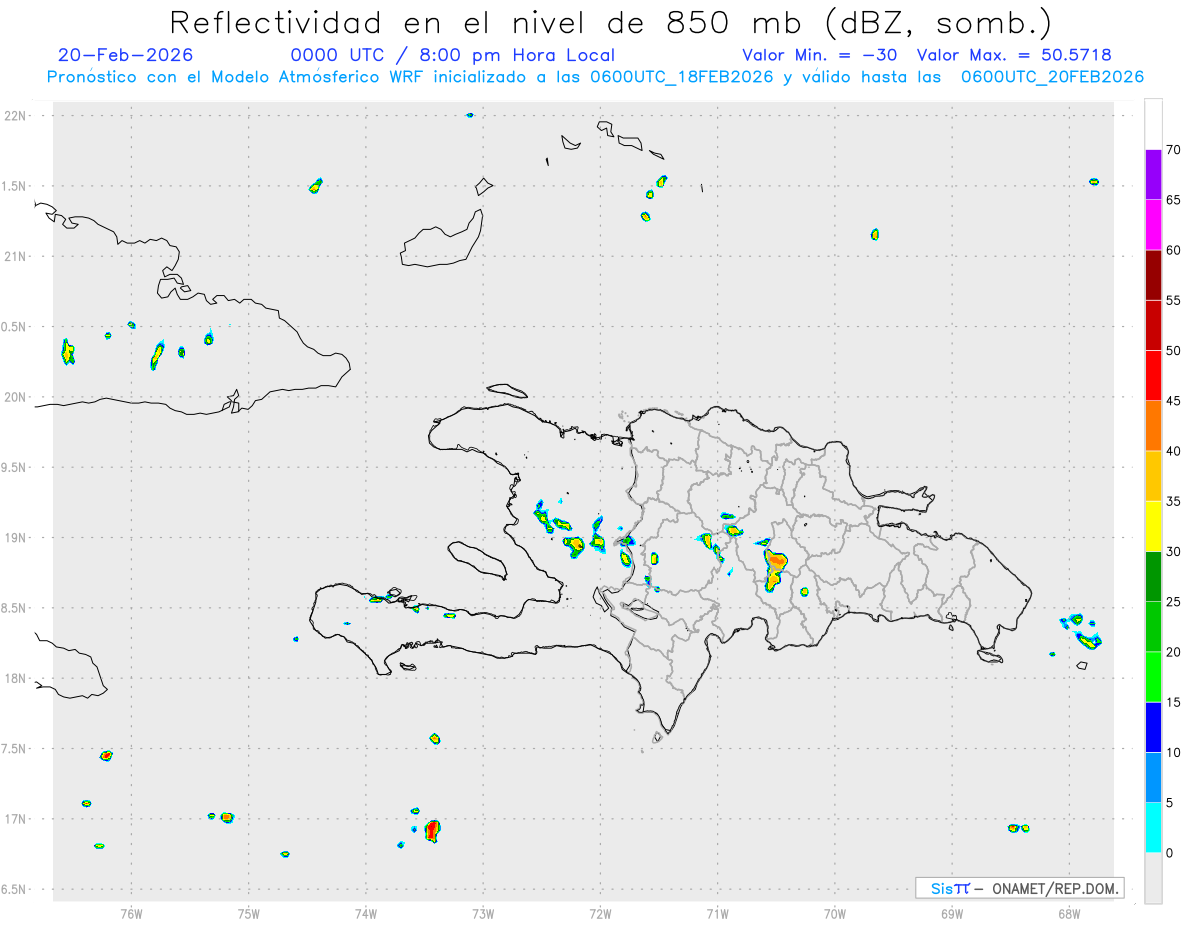Click the colorbar tick label '10'
The image size is (1200, 927).
click(x=1173, y=753)
